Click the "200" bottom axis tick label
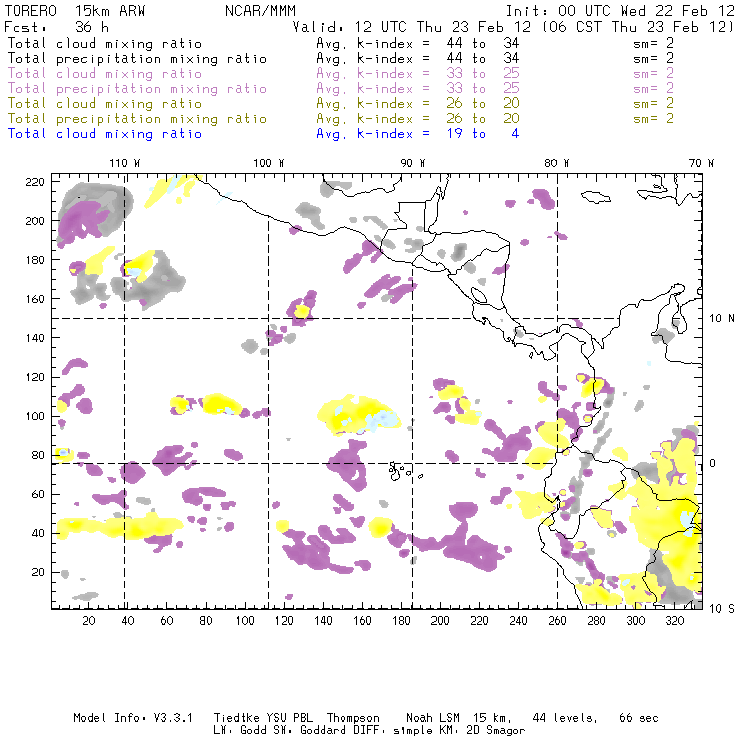Image resolution: width=740 pixels, height=740 pixels. 440,621
